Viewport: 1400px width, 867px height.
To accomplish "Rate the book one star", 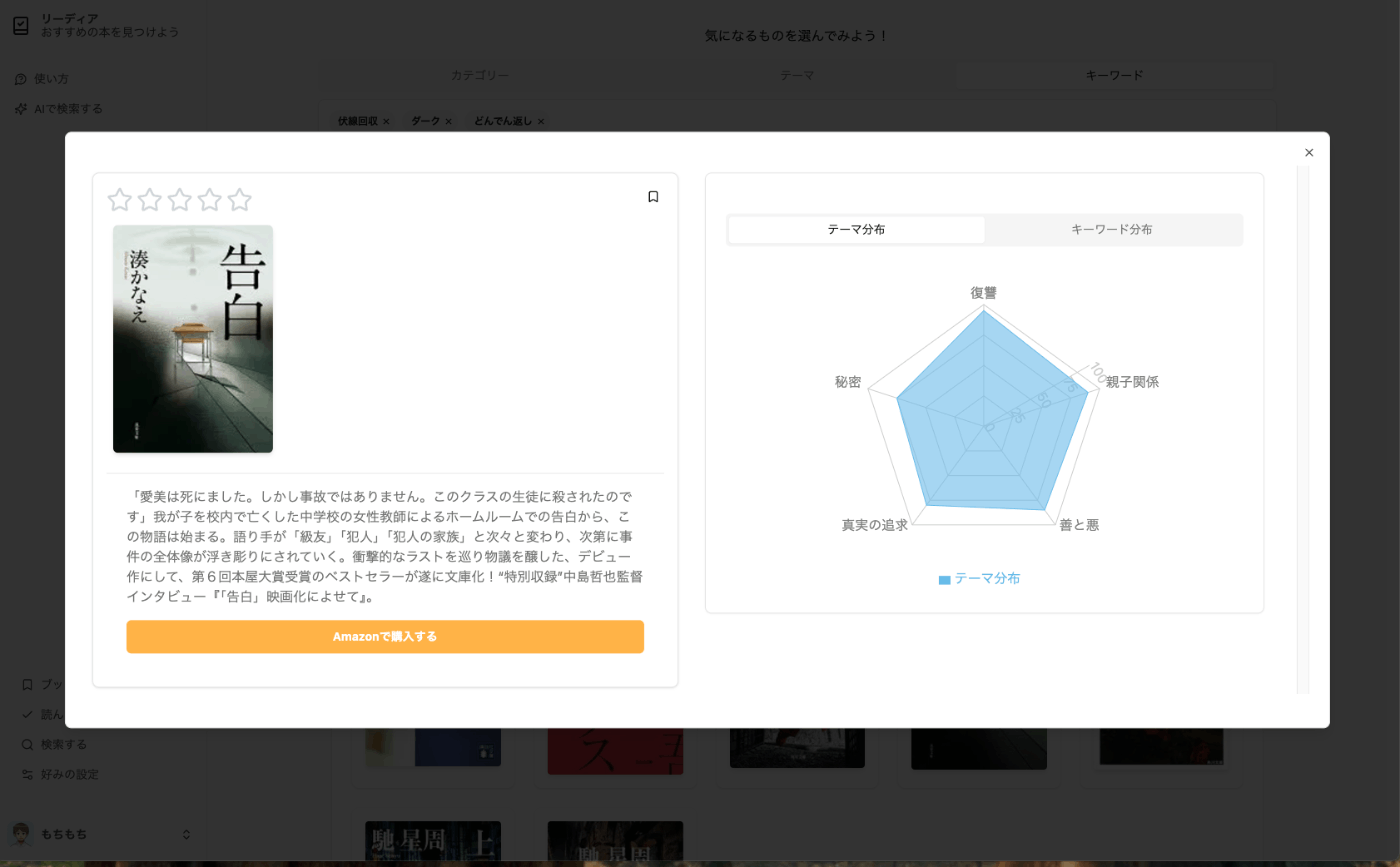I will pyautogui.click(x=120, y=200).
